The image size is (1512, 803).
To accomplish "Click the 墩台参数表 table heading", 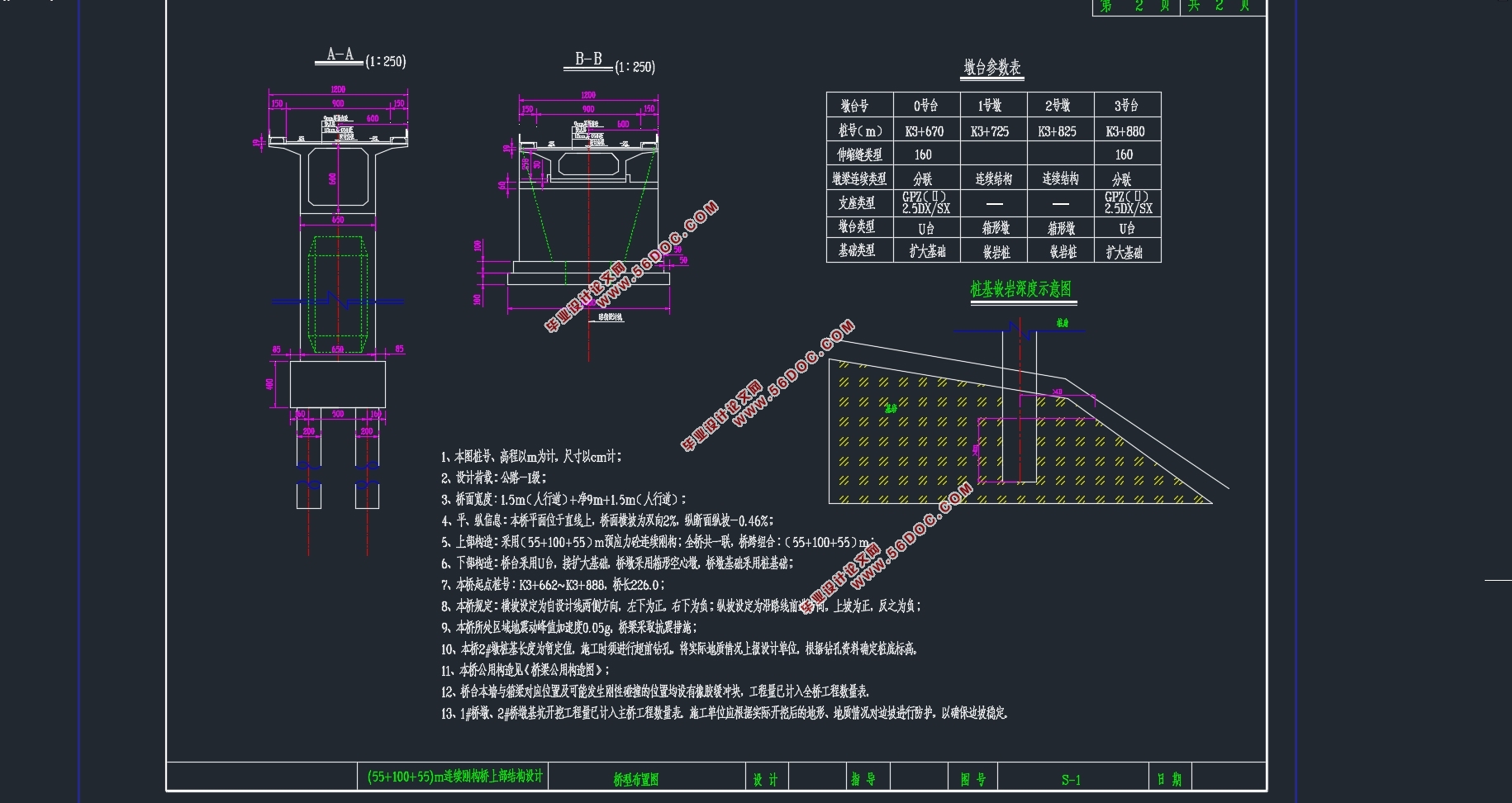I will [x=992, y=67].
